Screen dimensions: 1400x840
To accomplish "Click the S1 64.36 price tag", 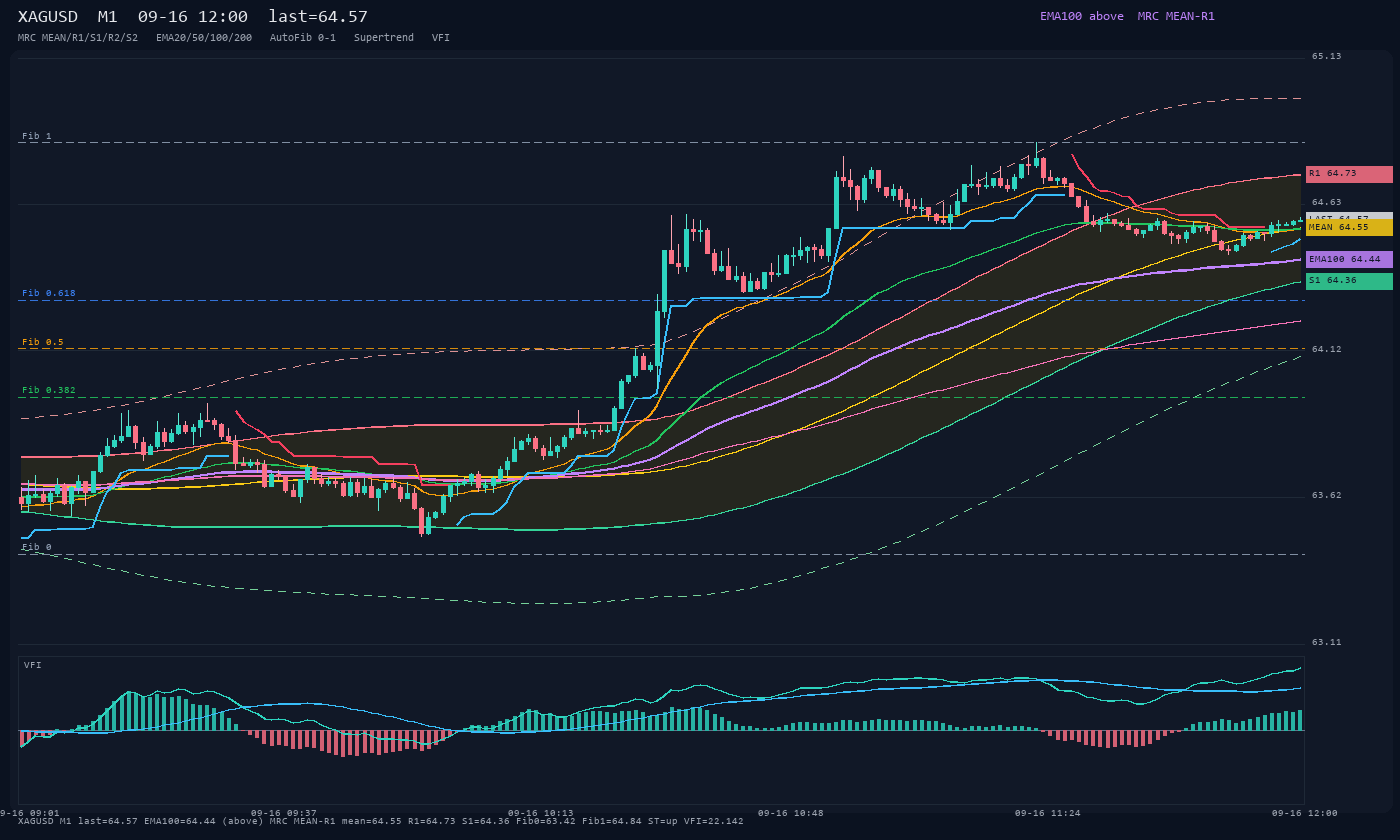I will point(1349,281).
